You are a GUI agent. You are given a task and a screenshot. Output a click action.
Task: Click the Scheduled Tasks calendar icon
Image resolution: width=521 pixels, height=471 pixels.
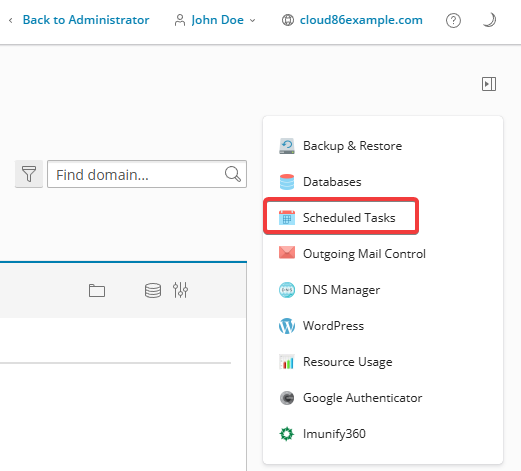click(x=287, y=218)
